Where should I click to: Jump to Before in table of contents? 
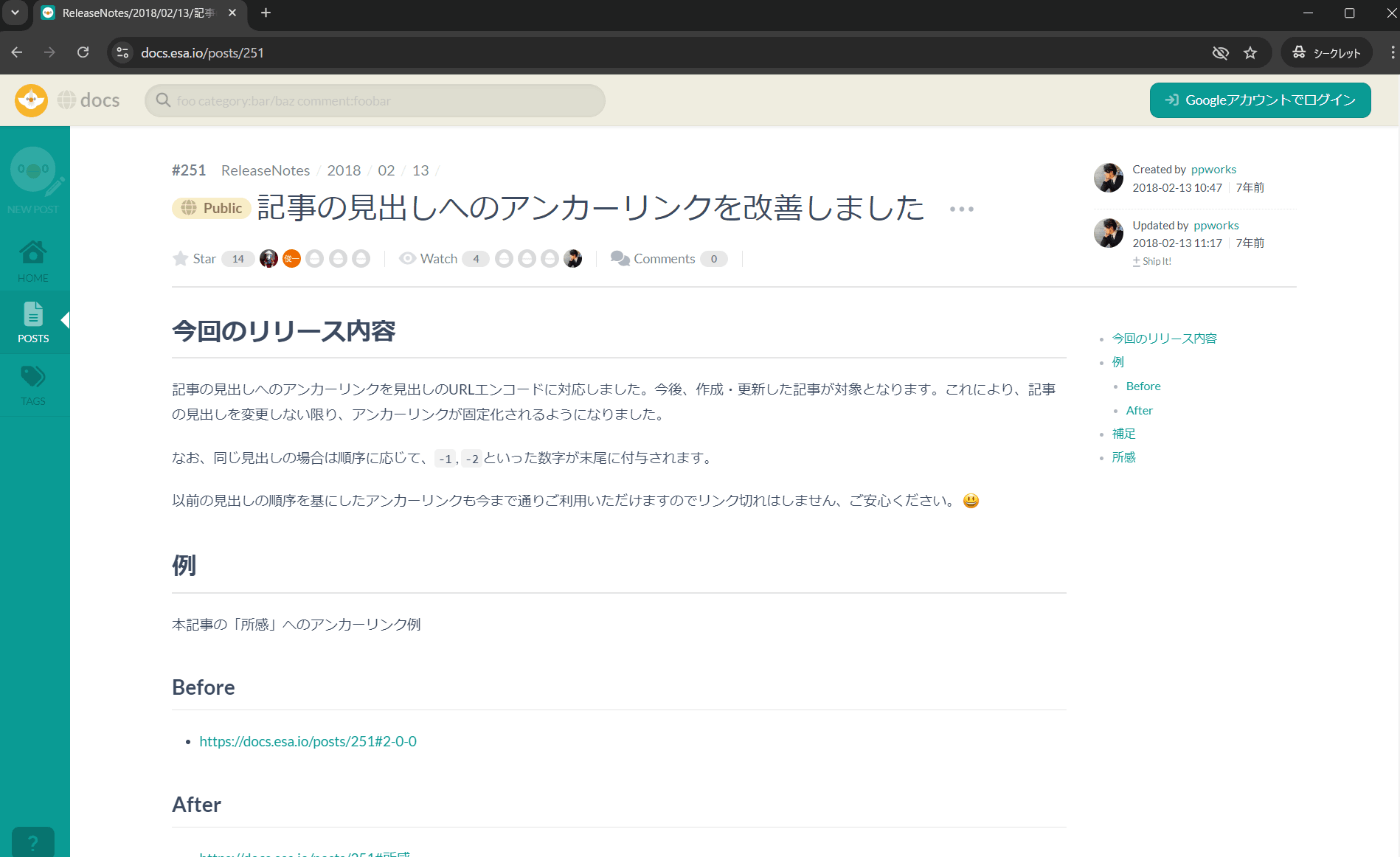pos(1143,386)
